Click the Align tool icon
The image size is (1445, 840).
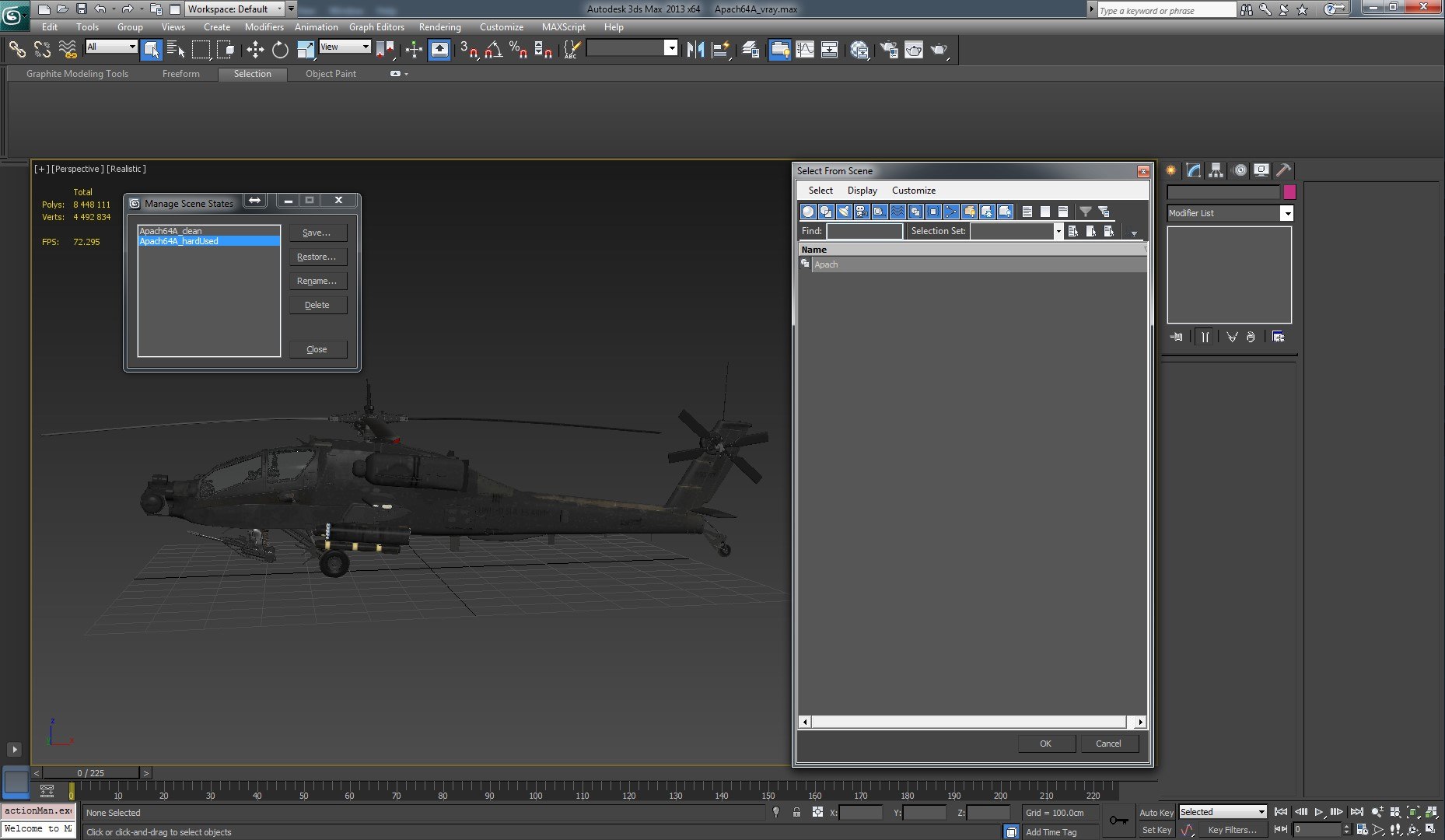click(x=721, y=50)
